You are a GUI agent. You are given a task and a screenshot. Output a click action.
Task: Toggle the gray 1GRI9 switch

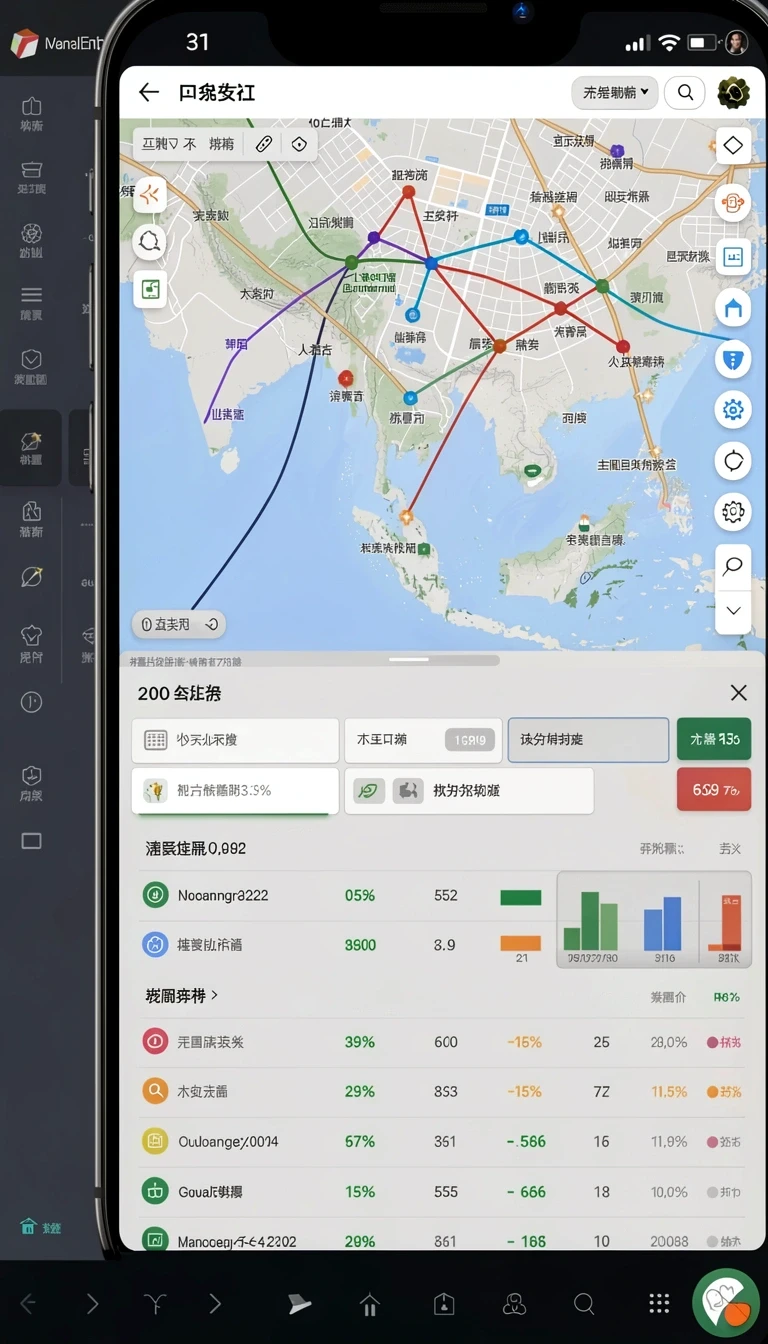pyautogui.click(x=470, y=740)
